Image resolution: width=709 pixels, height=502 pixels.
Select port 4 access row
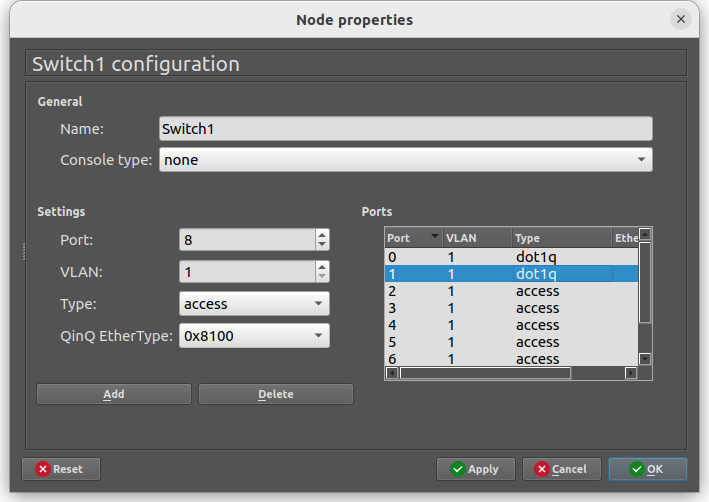tap(511, 325)
